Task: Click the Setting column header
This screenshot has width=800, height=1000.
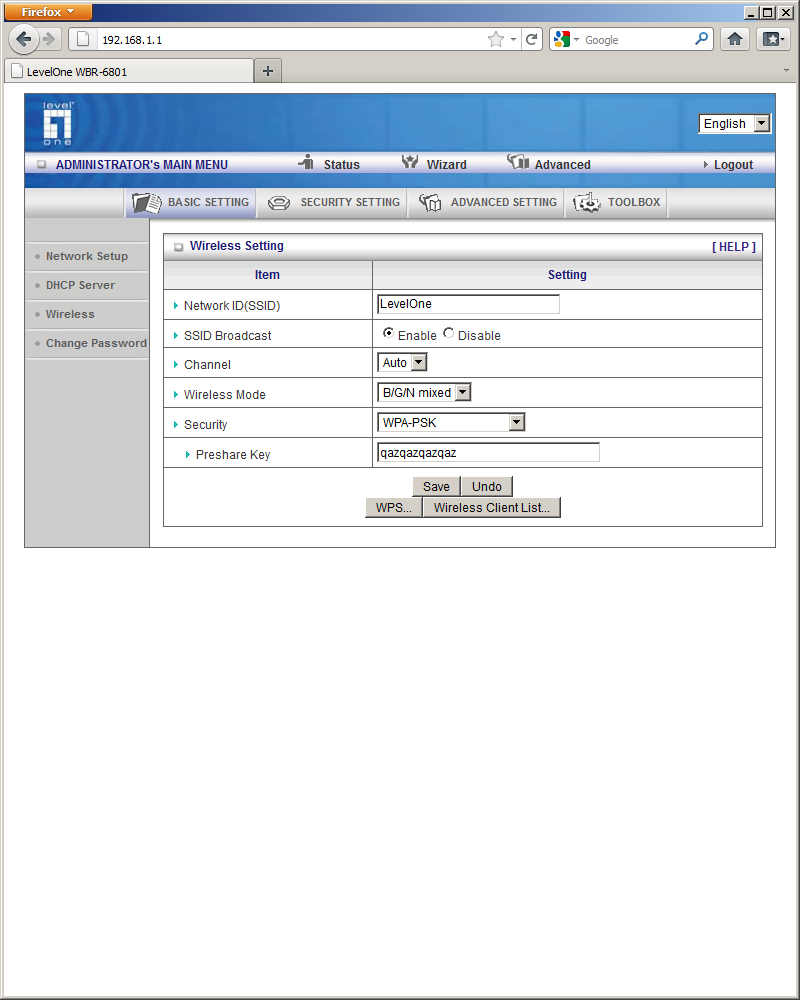Action: [567, 275]
